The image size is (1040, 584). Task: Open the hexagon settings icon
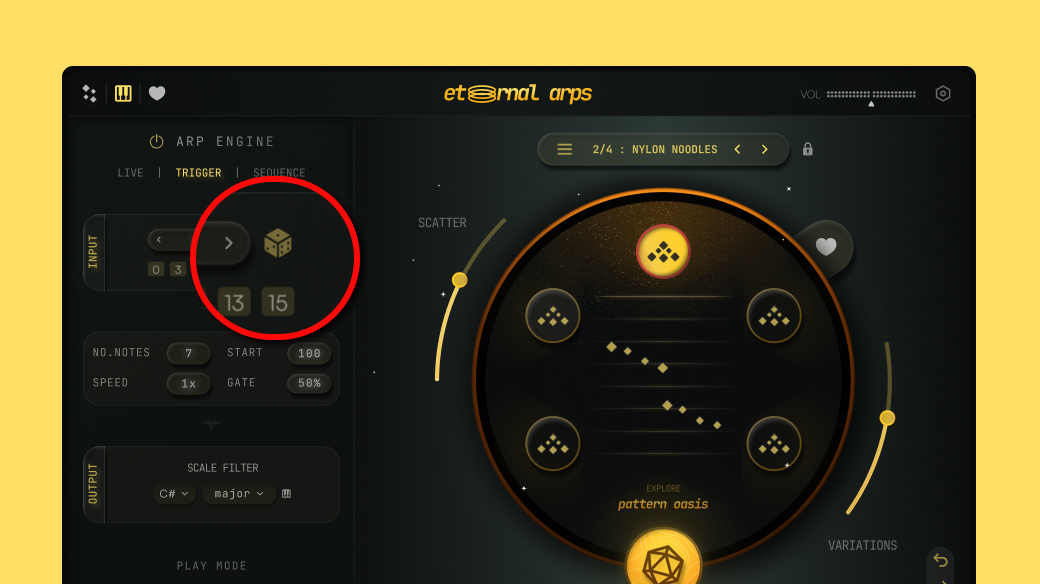942,94
